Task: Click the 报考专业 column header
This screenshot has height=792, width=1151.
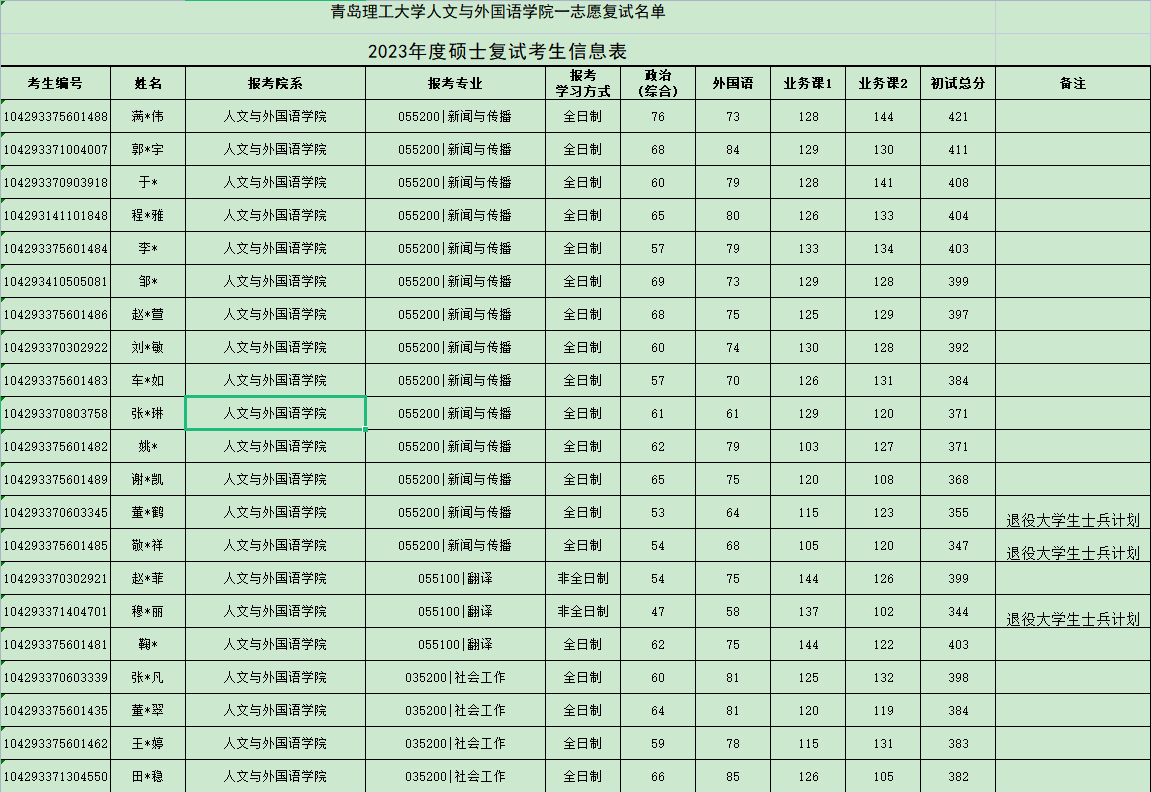Action: 455,83
